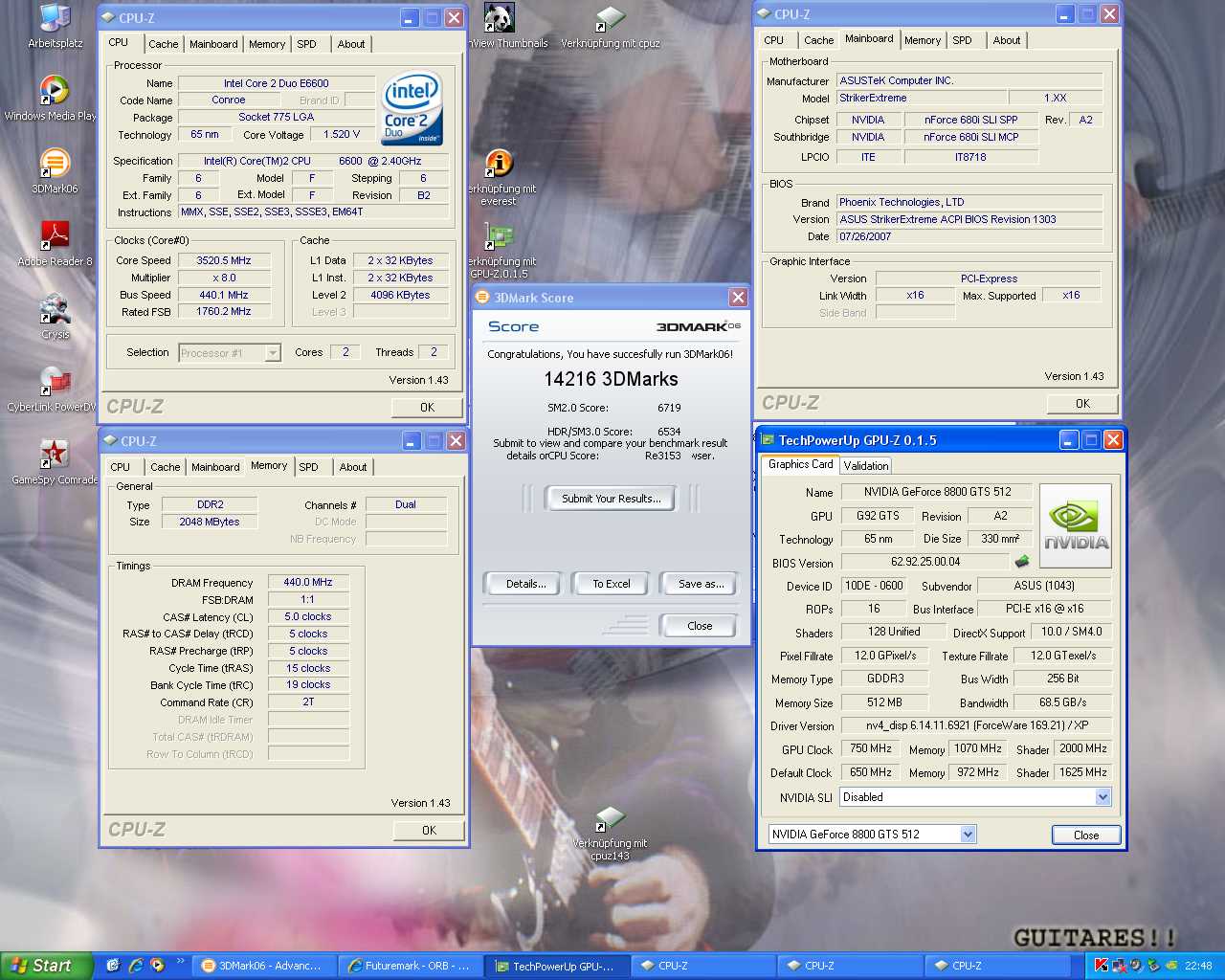Click the NVIDIA logo in GPU-Z
This screenshot has height=980, width=1225.
[x=1076, y=526]
